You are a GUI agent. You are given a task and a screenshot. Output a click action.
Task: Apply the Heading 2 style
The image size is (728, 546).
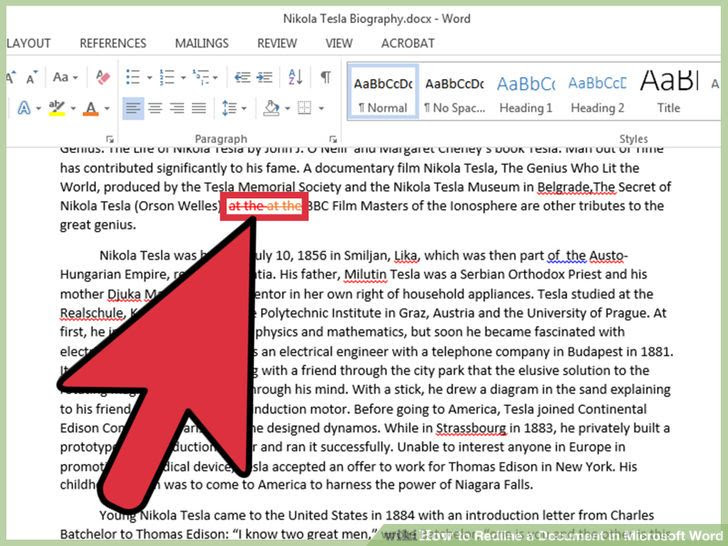tap(598, 92)
